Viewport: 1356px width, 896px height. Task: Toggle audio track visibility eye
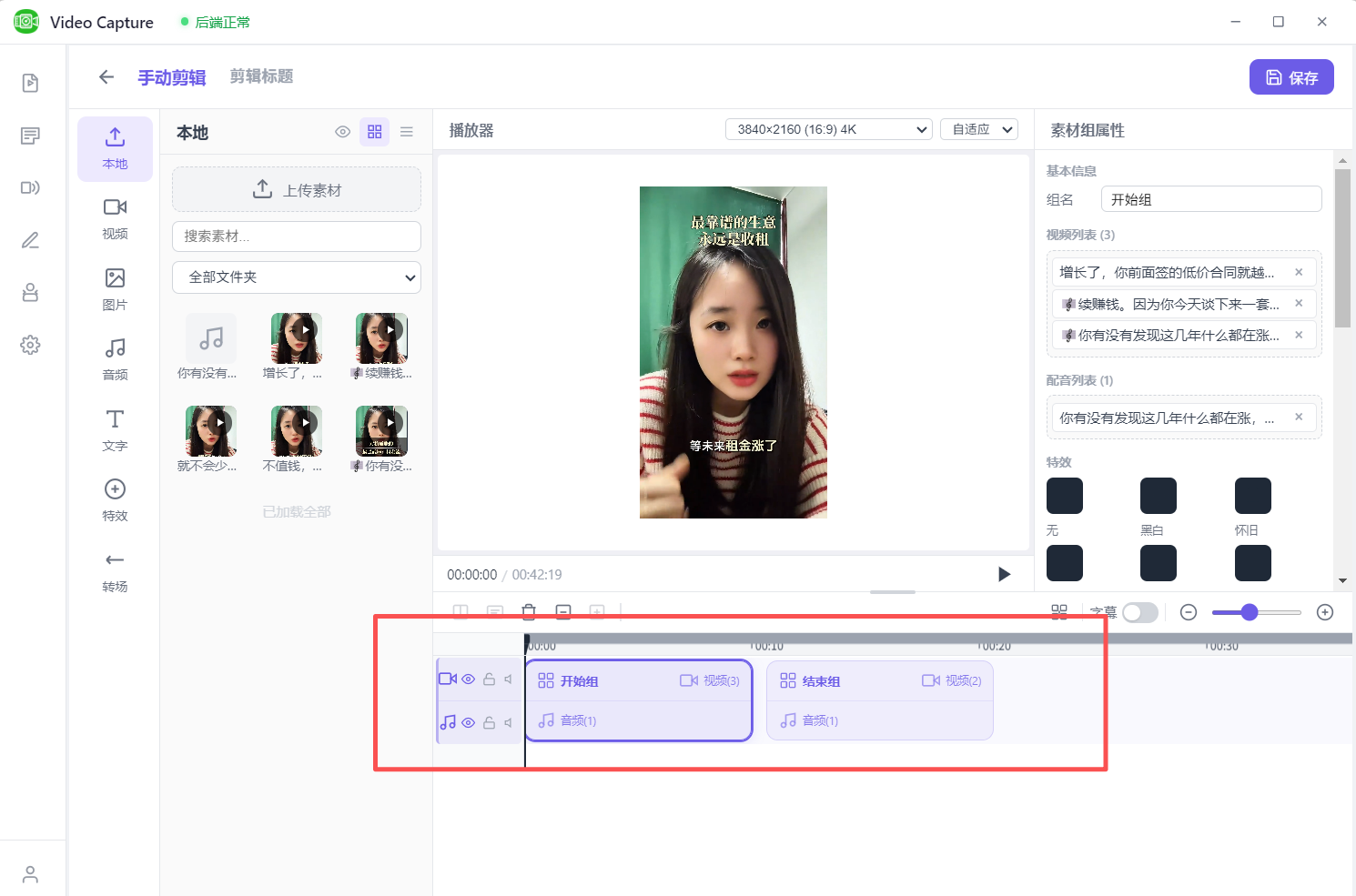click(x=469, y=723)
